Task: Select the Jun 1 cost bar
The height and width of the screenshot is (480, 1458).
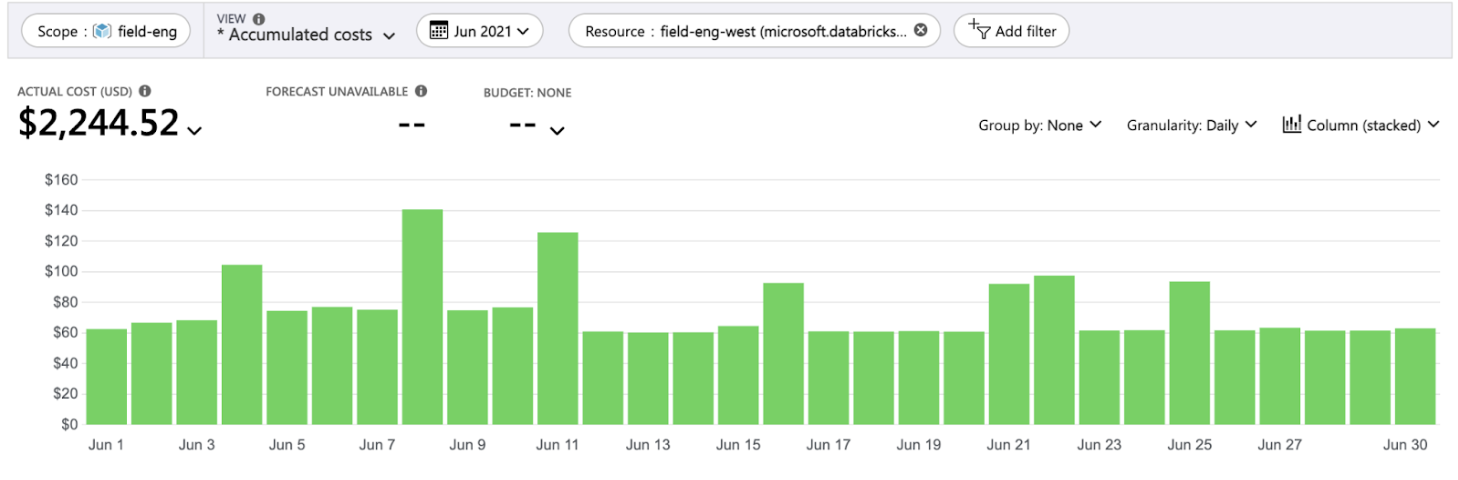Action: (x=107, y=376)
